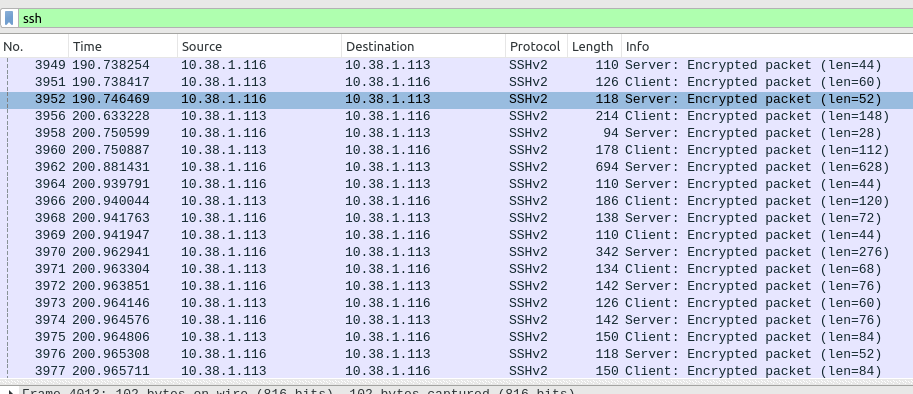Expand the Frame 4013 details tree
This screenshot has width=913, height=394.
10,391
